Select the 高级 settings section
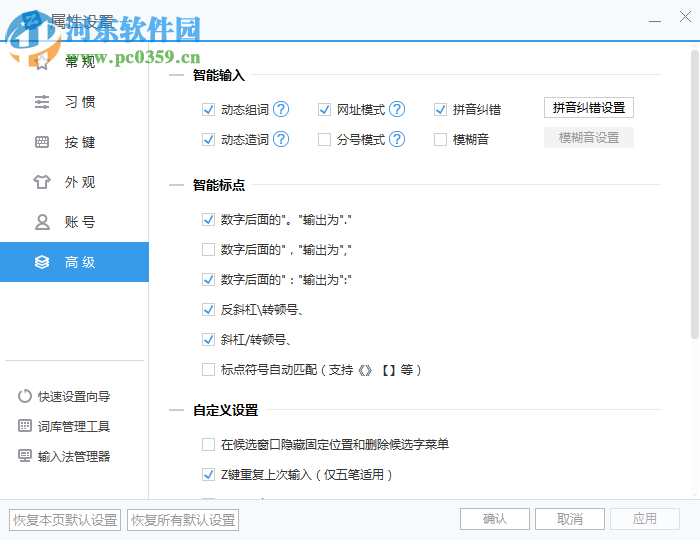The image size is (700, 540). pyautogui.click(x=74, y=262)
